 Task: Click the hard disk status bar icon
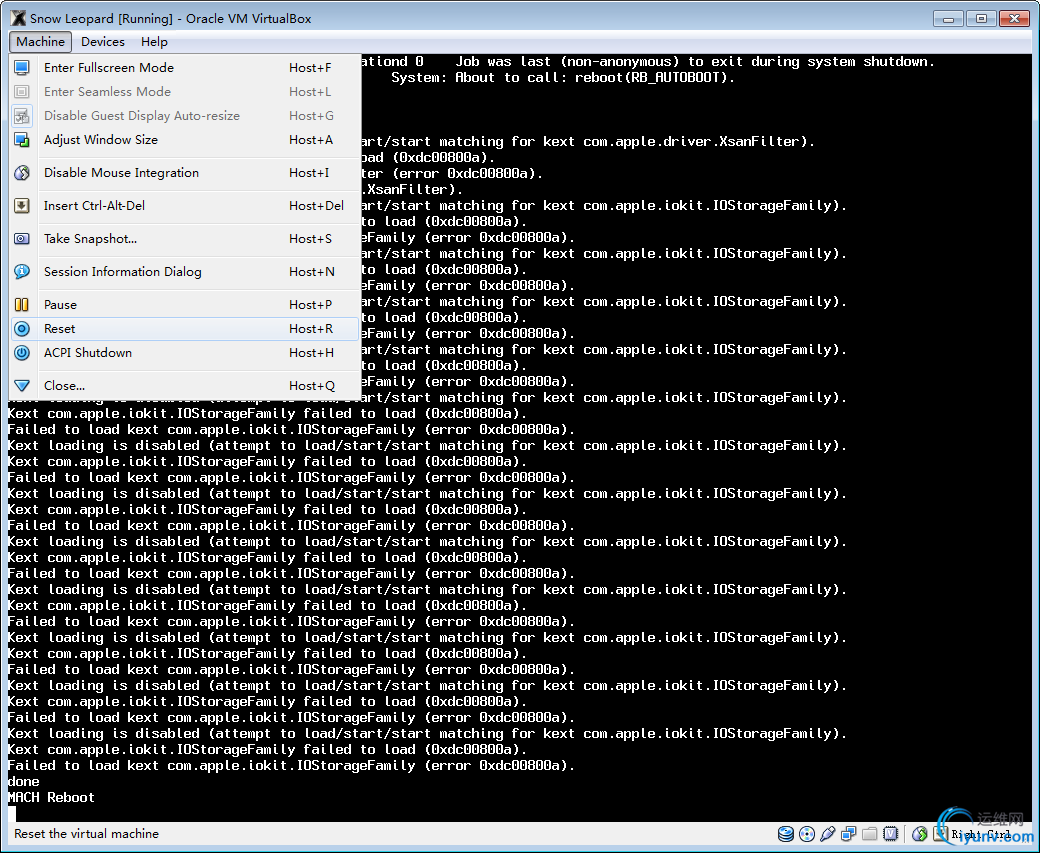pyautogui.click(x=786, y=834)
